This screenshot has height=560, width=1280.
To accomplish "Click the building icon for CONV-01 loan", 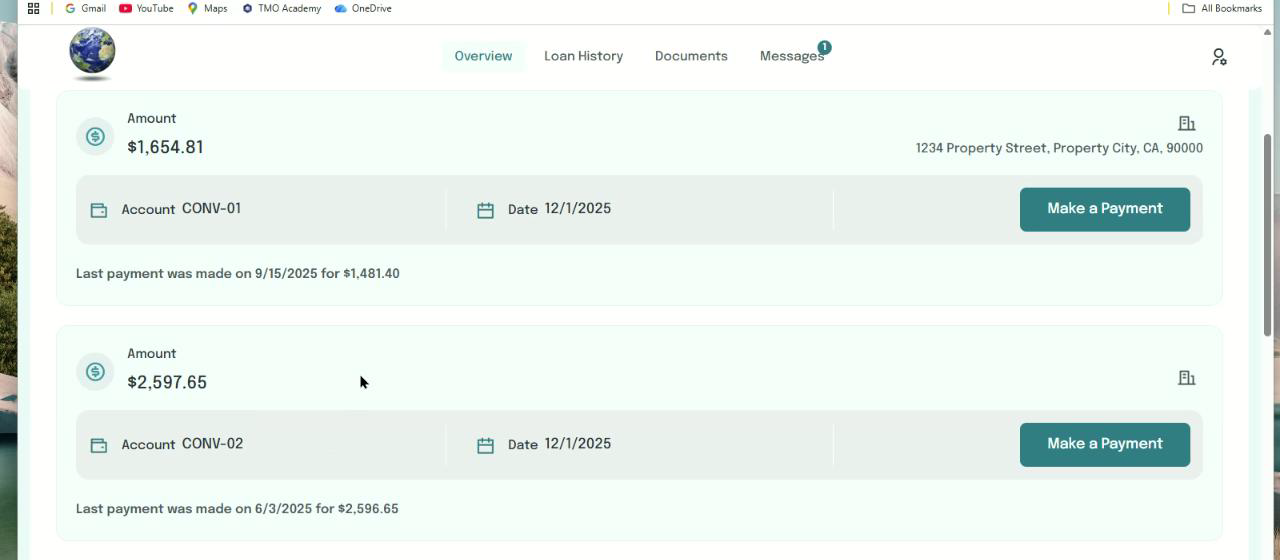I will tap(1186, 123).
